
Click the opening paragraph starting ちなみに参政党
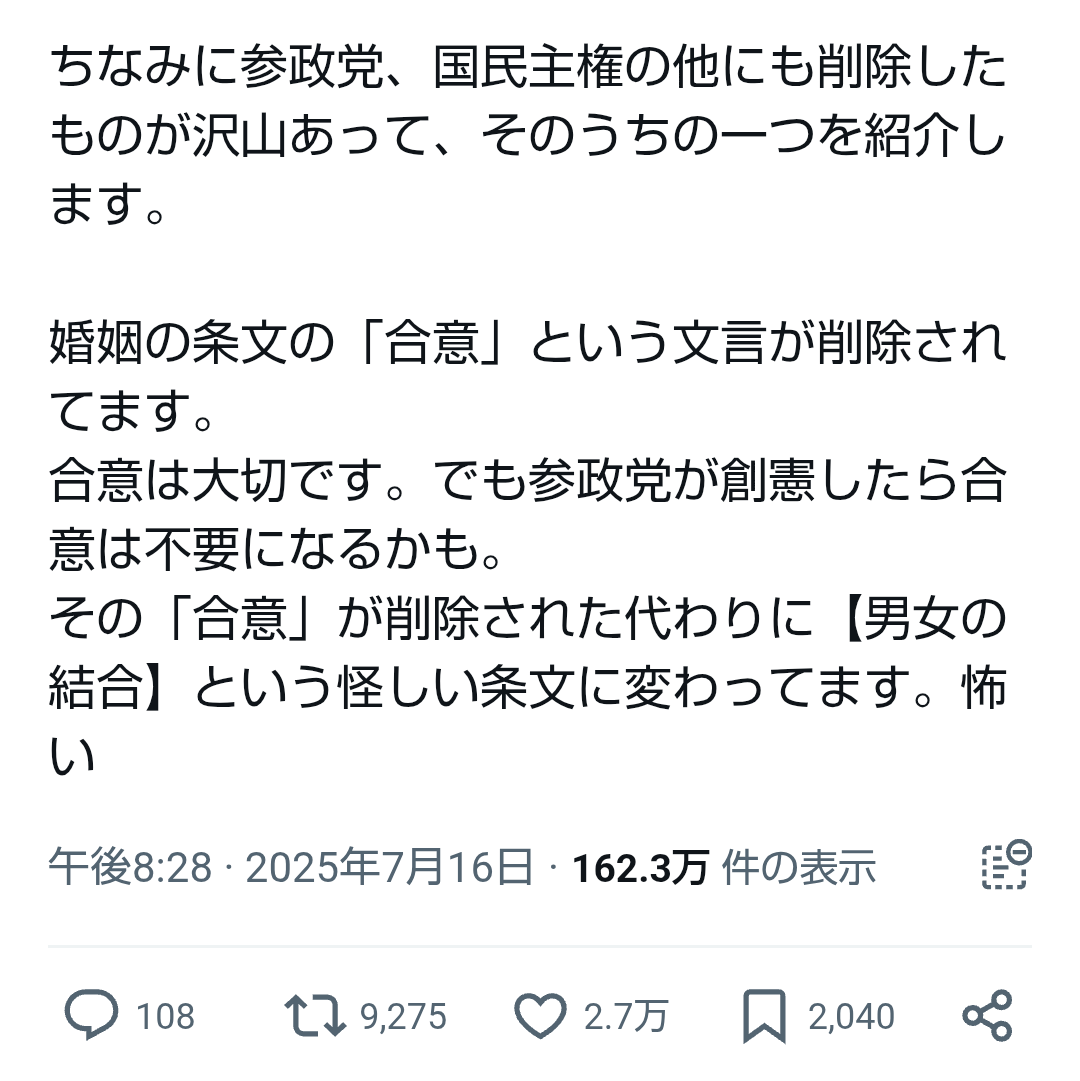pyautogui.click(x=528, y=135)
